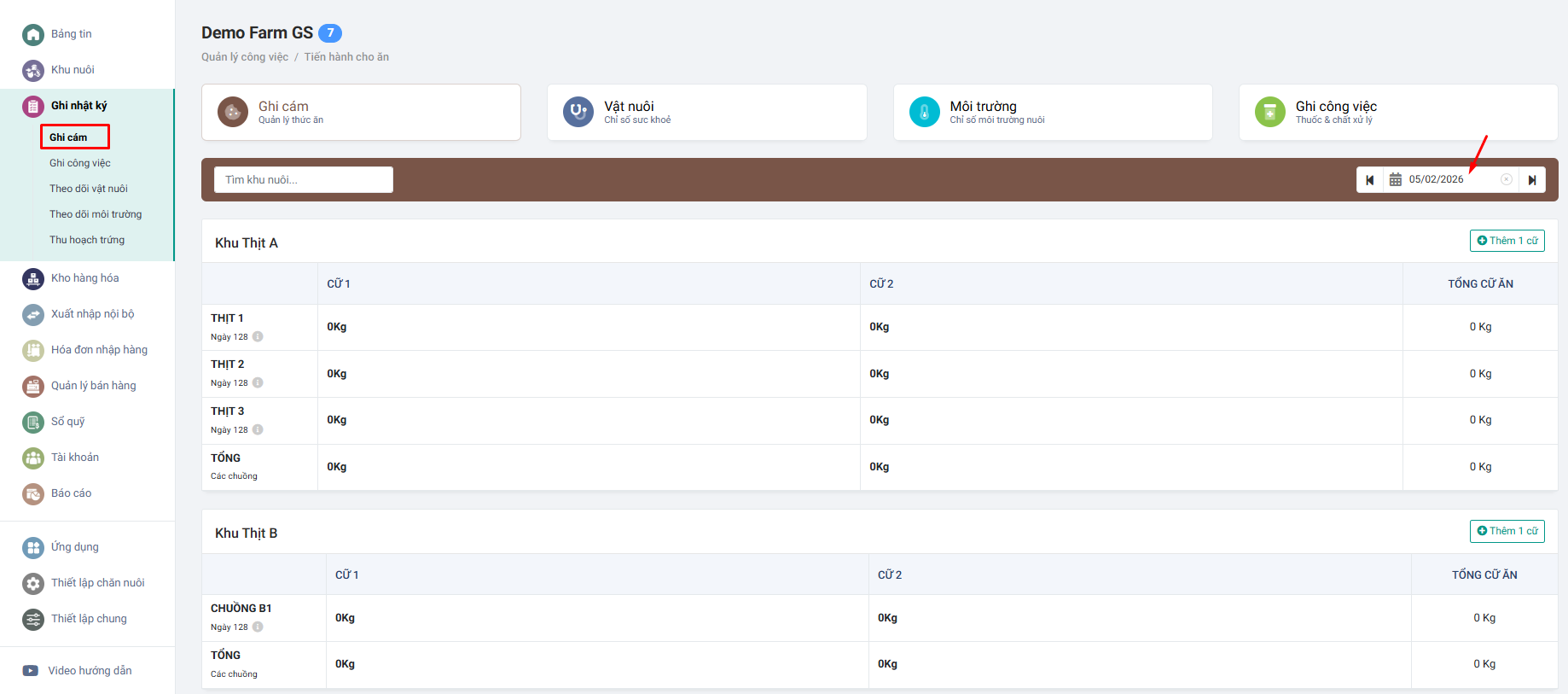Viewport: 1568px width, 694px height.
Task: Select Theo dõi vật nuôi submenu item
Action: tap(89, 189)
